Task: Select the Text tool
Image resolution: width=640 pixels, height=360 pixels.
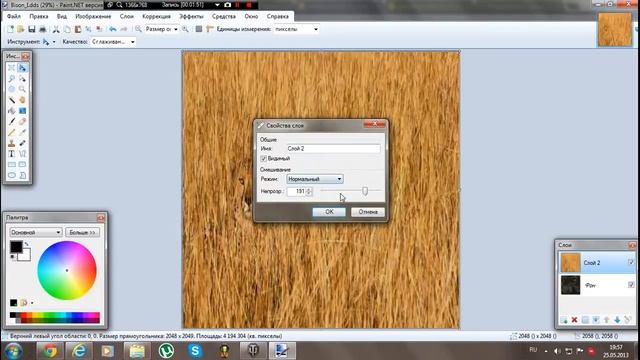Action: pyautogui.click(x=11, y=153)
